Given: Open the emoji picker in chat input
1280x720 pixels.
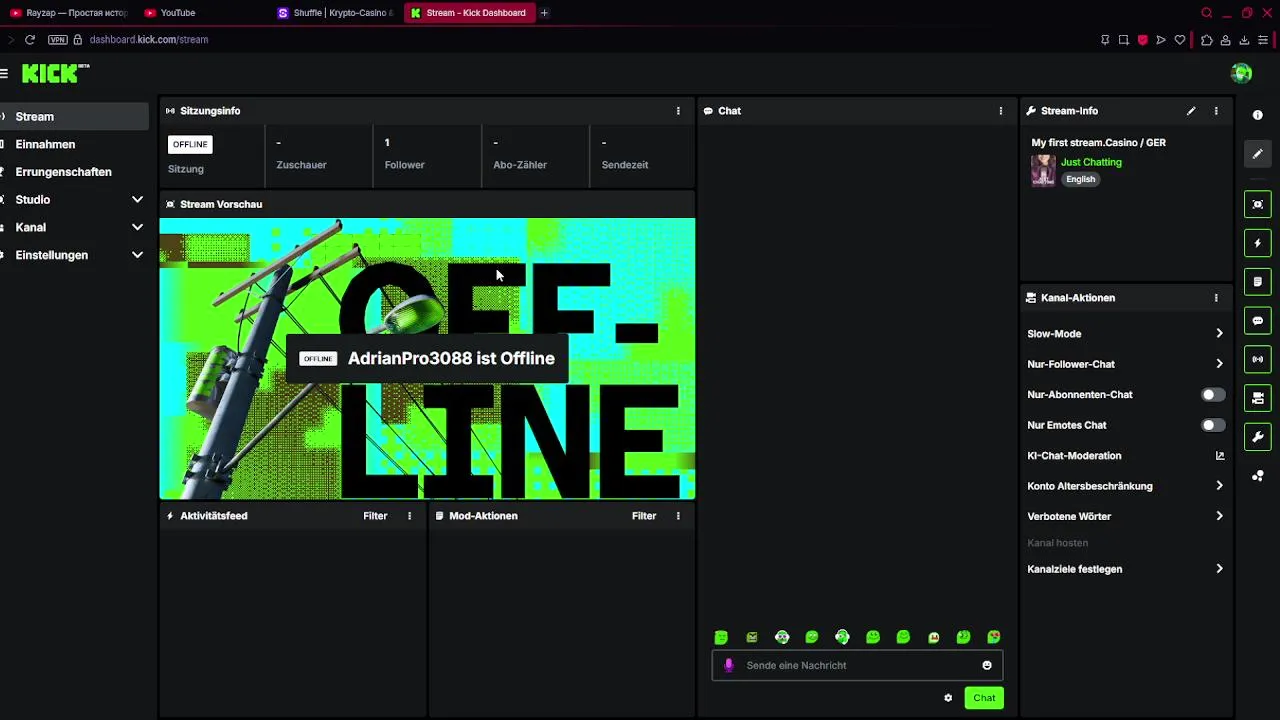Looking at the screenshot, I should pyautogui.click(x=987, y=665).
